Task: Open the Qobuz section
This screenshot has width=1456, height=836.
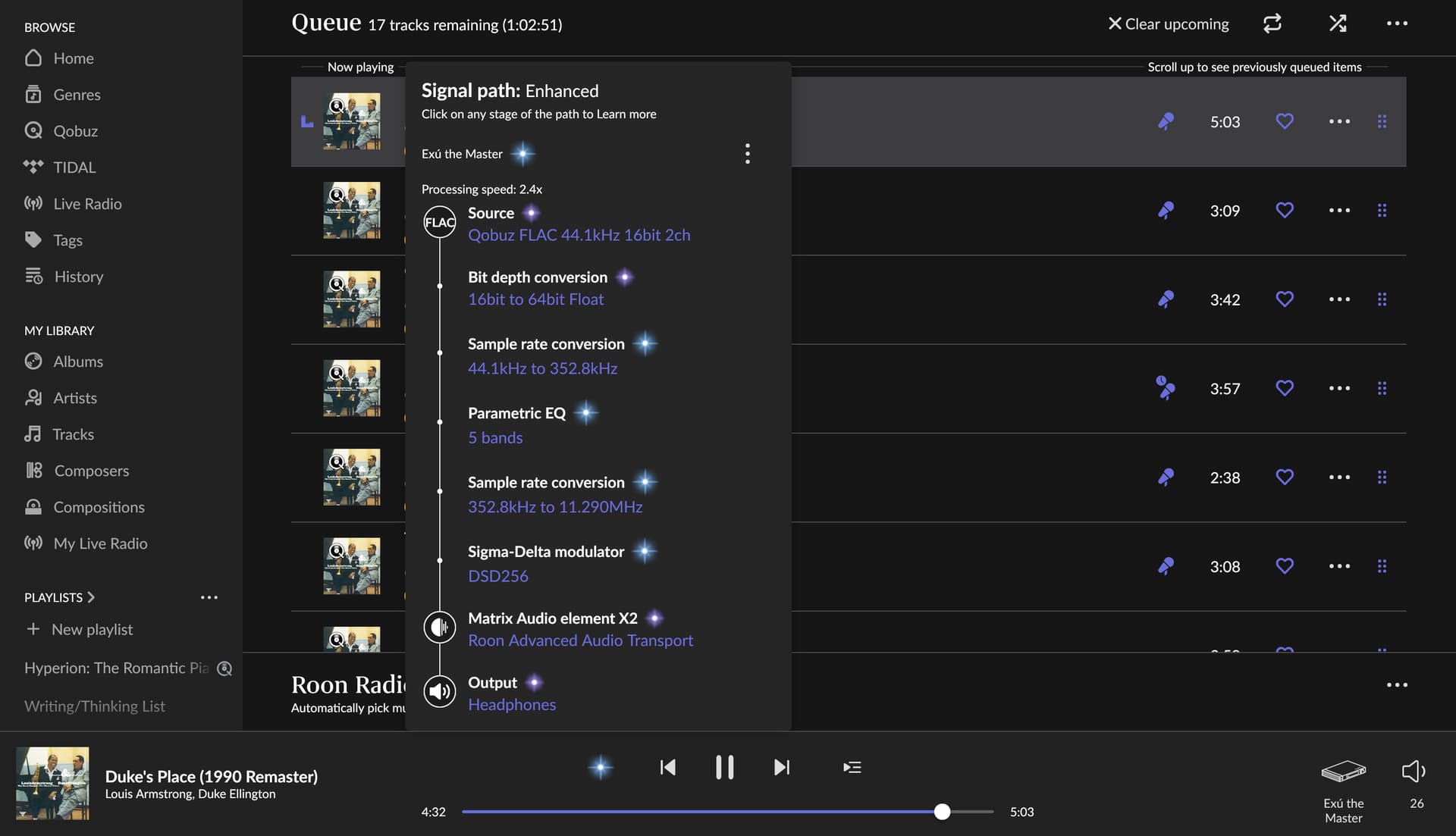Action: tap(61, 131)
